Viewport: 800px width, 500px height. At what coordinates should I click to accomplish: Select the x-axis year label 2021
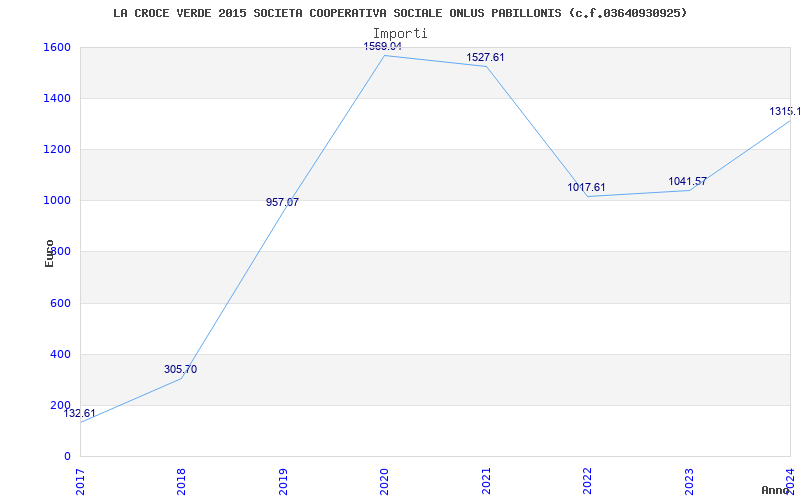coord(486,481)
